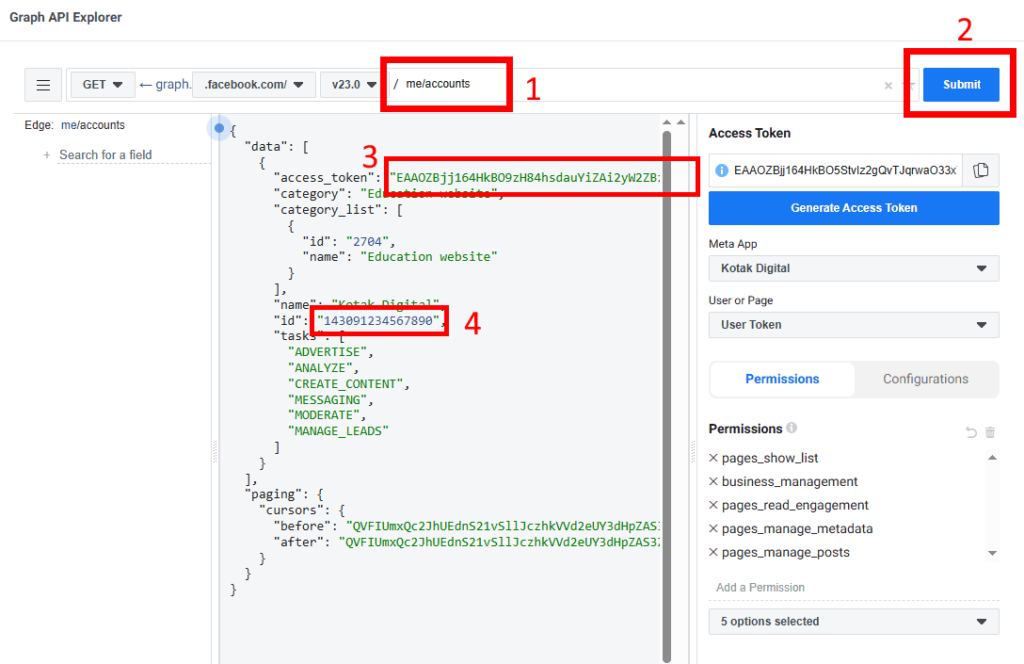Switch to the Configurations tab
This screenshot has width=1024, height=664.
[x=925, y=379]
